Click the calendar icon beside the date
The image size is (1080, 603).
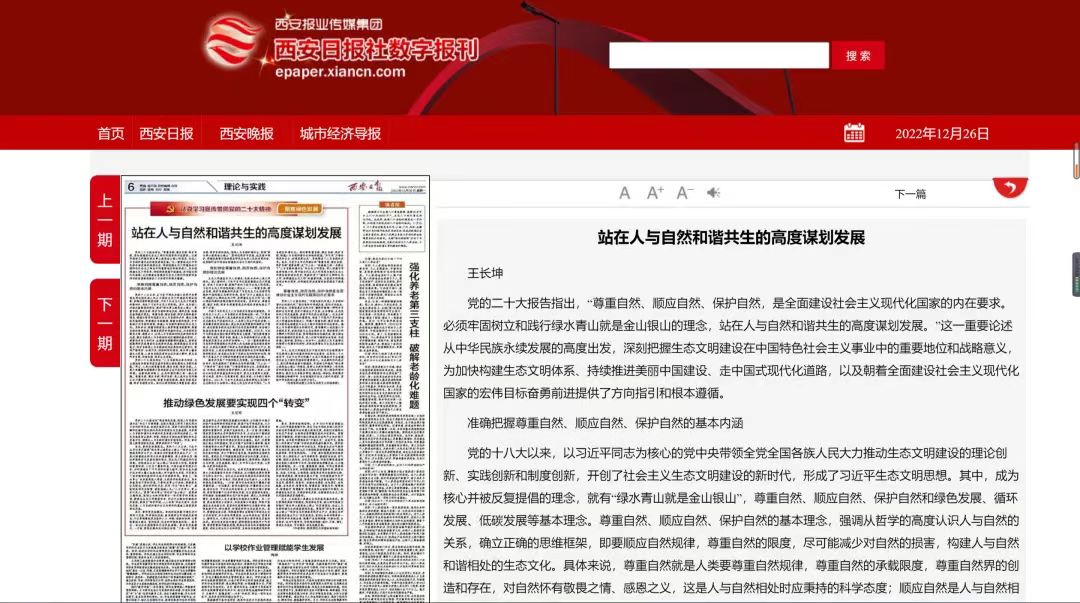pyautogui.click(x=854, y=133)
